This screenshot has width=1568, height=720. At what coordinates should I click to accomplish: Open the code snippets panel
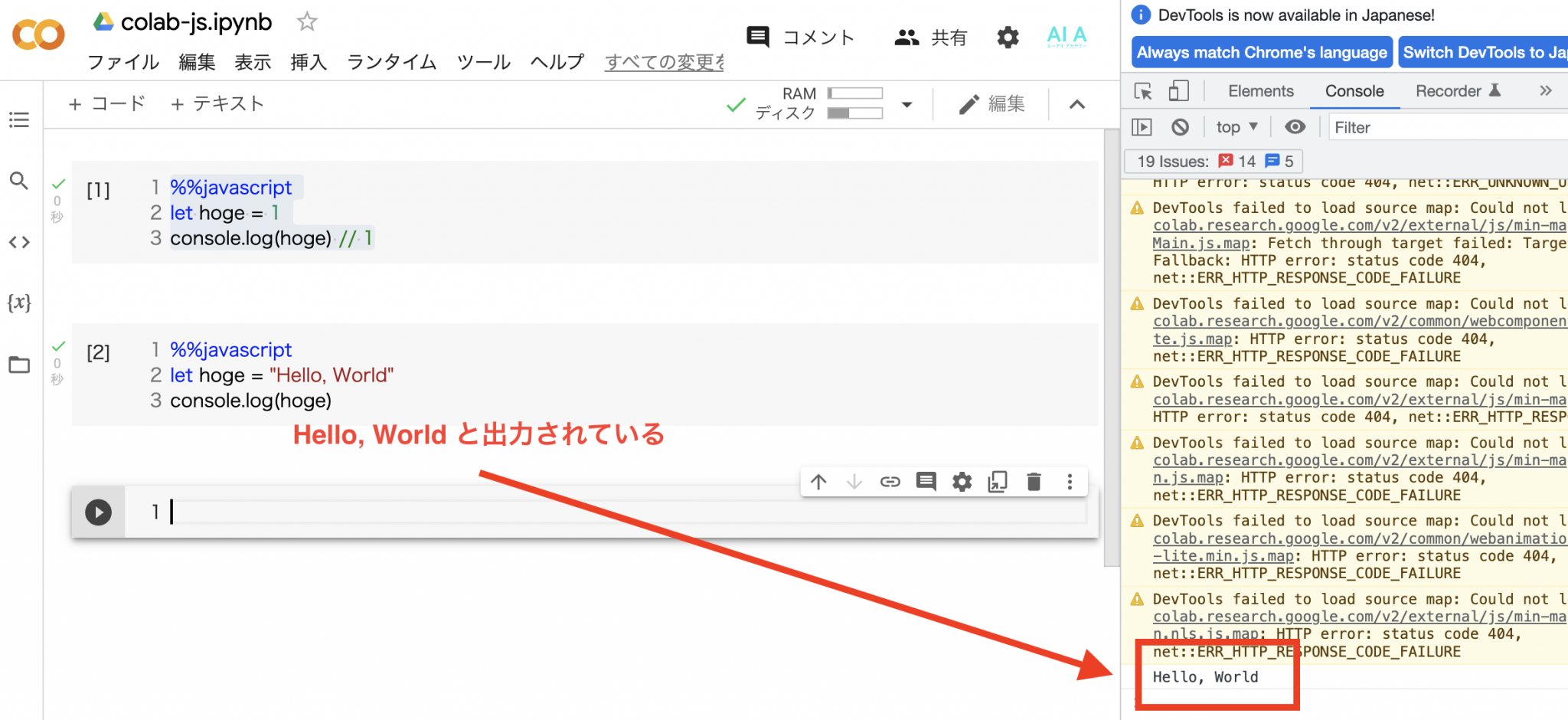(x=19, y=242)
